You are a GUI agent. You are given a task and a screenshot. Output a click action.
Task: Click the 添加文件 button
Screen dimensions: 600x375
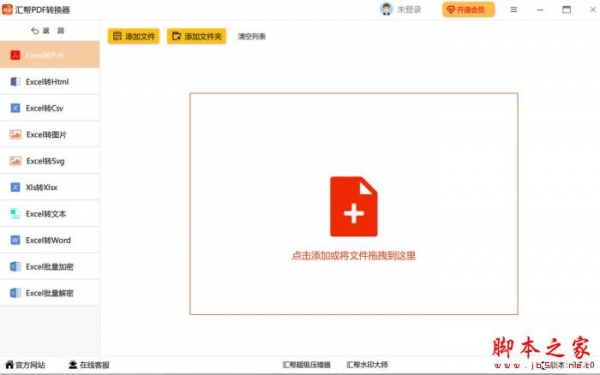pyautogui.click(x=134, y=36)
